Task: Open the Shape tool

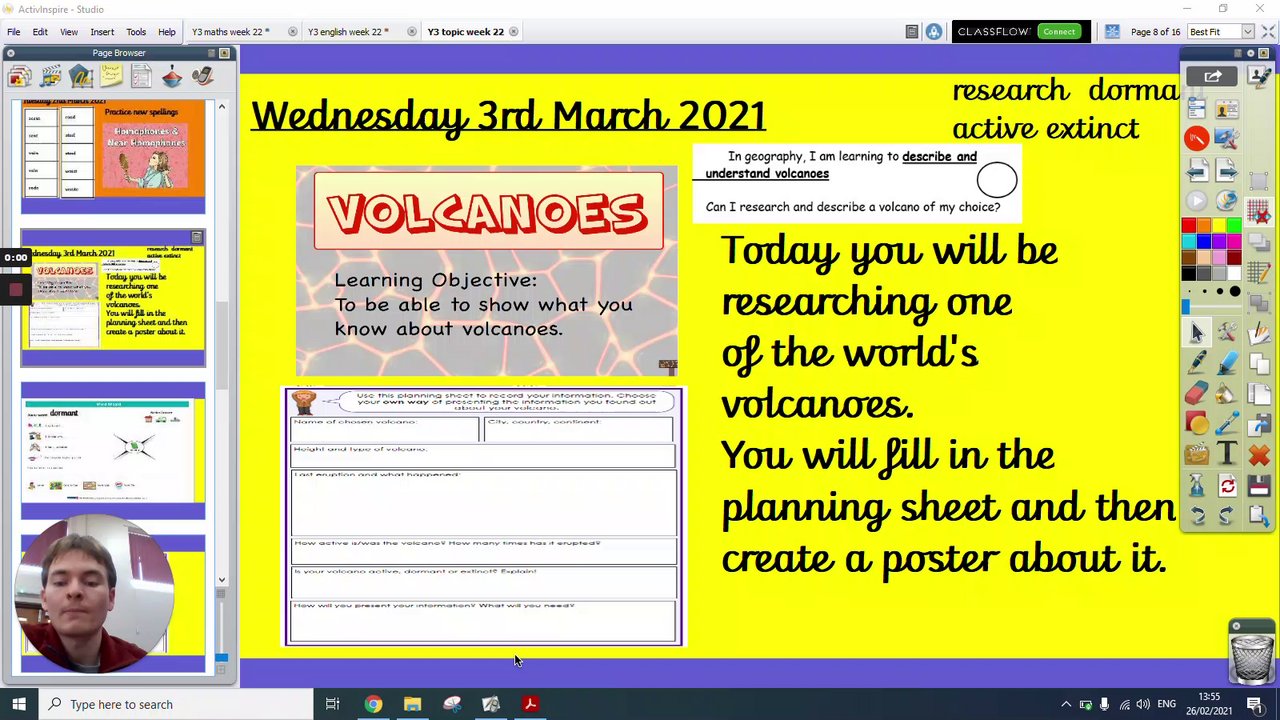Action: (1196, 423)
